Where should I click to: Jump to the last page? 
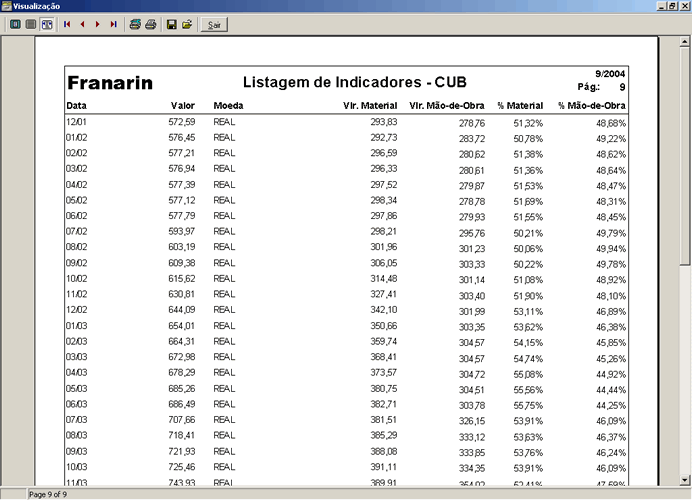coord(113,24)
